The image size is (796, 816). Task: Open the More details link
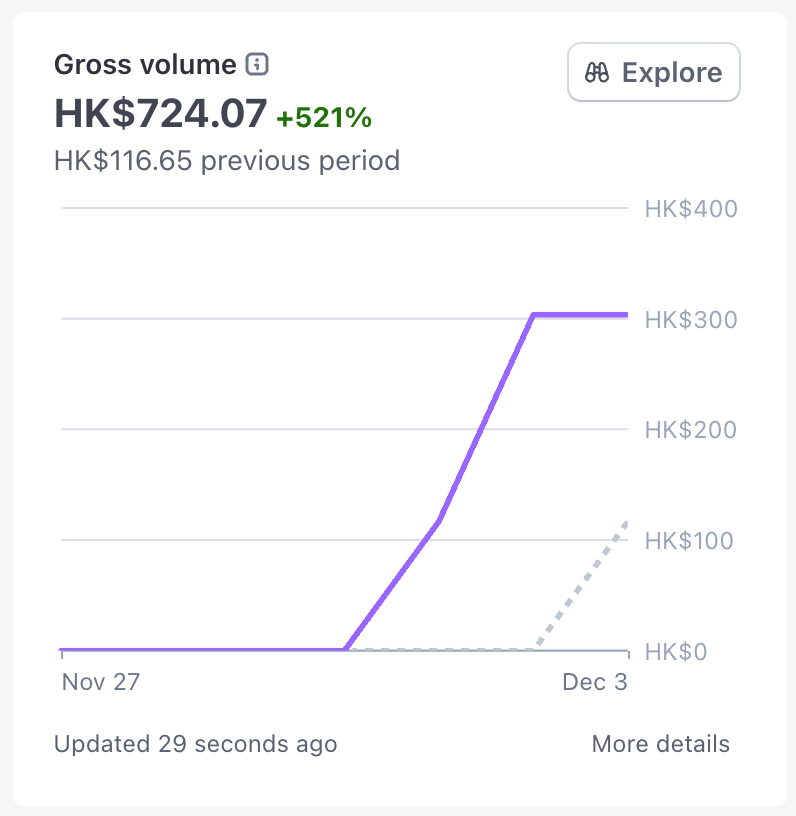(x=660, y=744)
